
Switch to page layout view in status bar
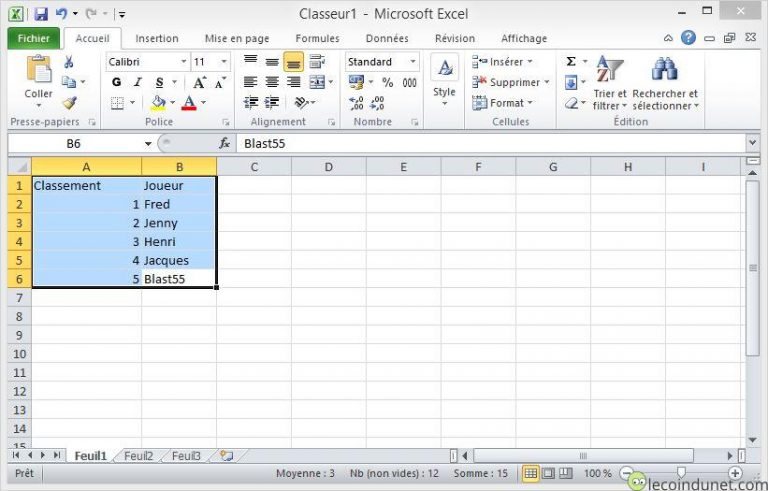click(548, 473)
